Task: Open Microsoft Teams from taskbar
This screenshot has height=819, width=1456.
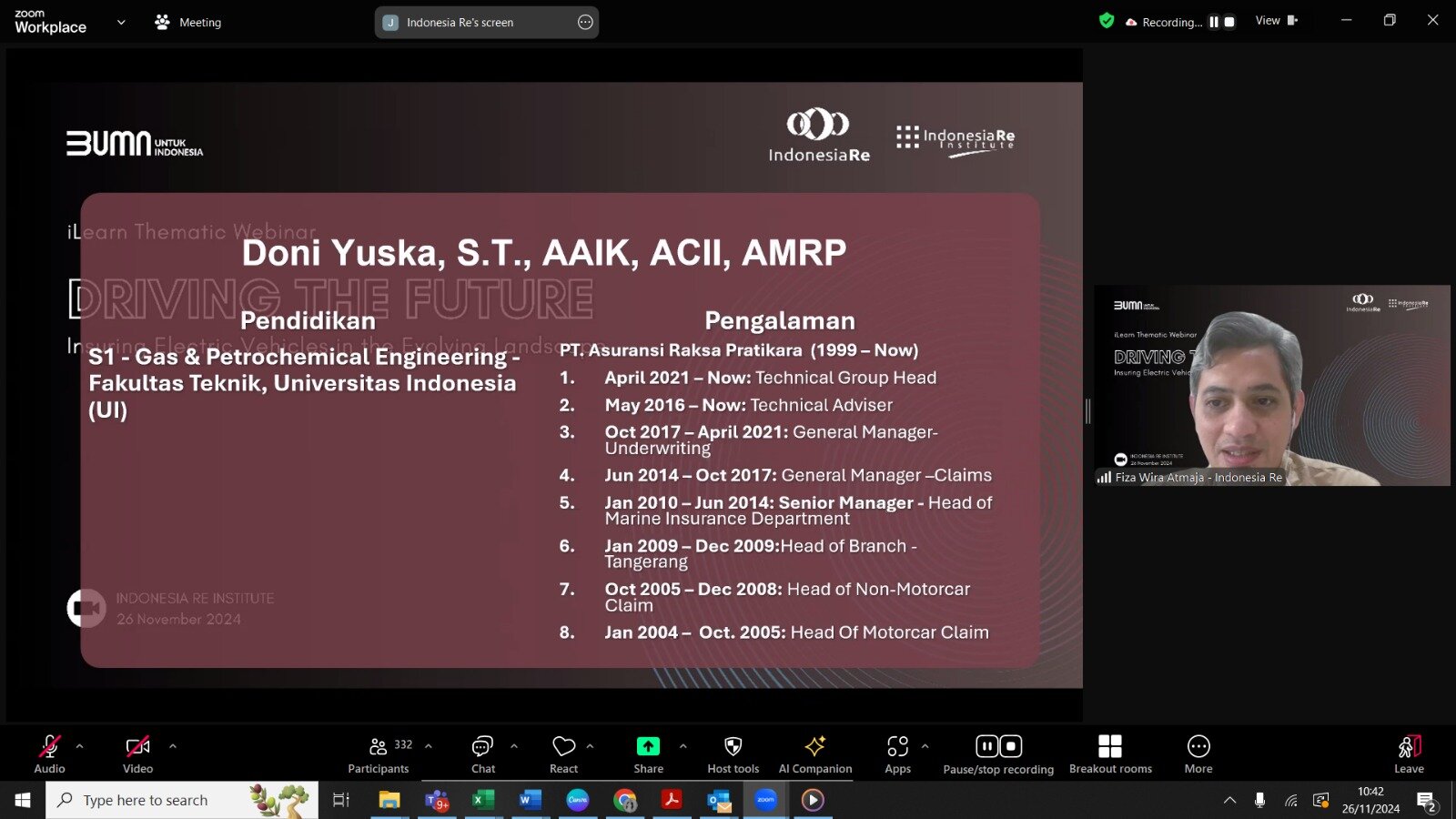Action: [x=437, y=800]
